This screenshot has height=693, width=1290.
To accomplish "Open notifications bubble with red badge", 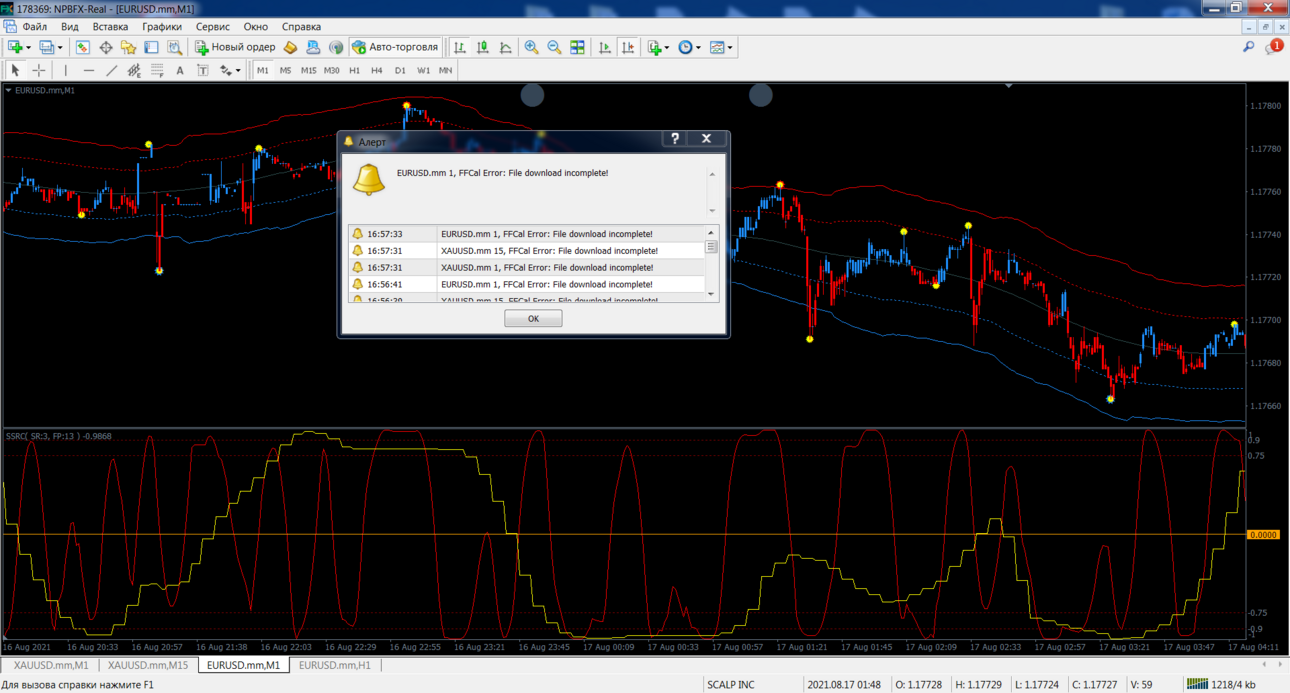I will coord(1274,47).
